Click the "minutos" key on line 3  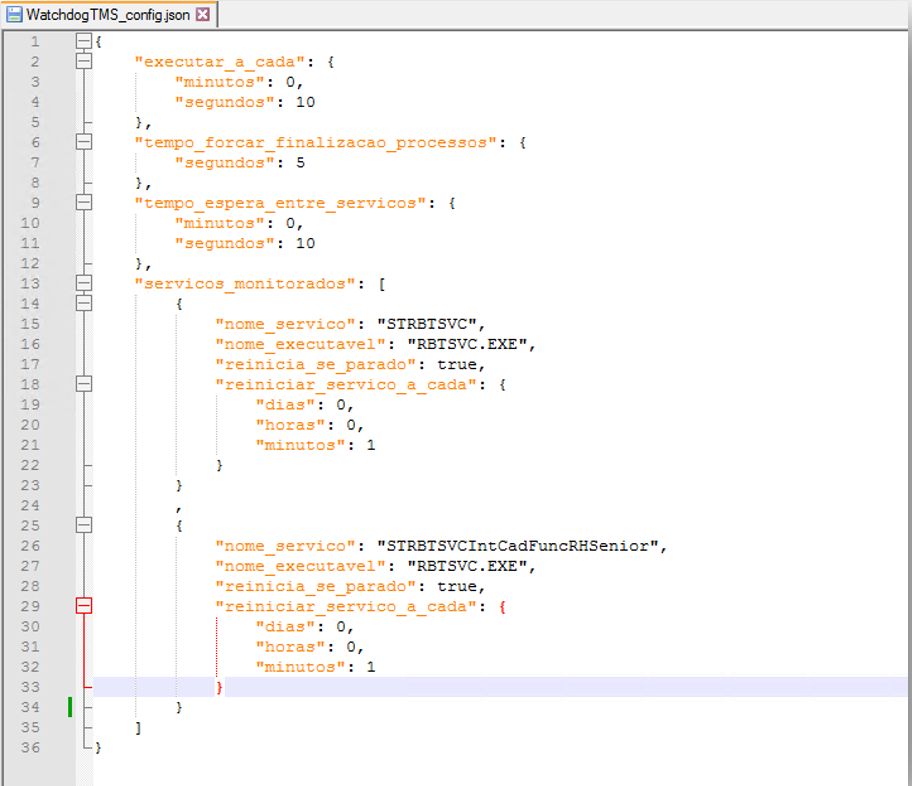220,82
